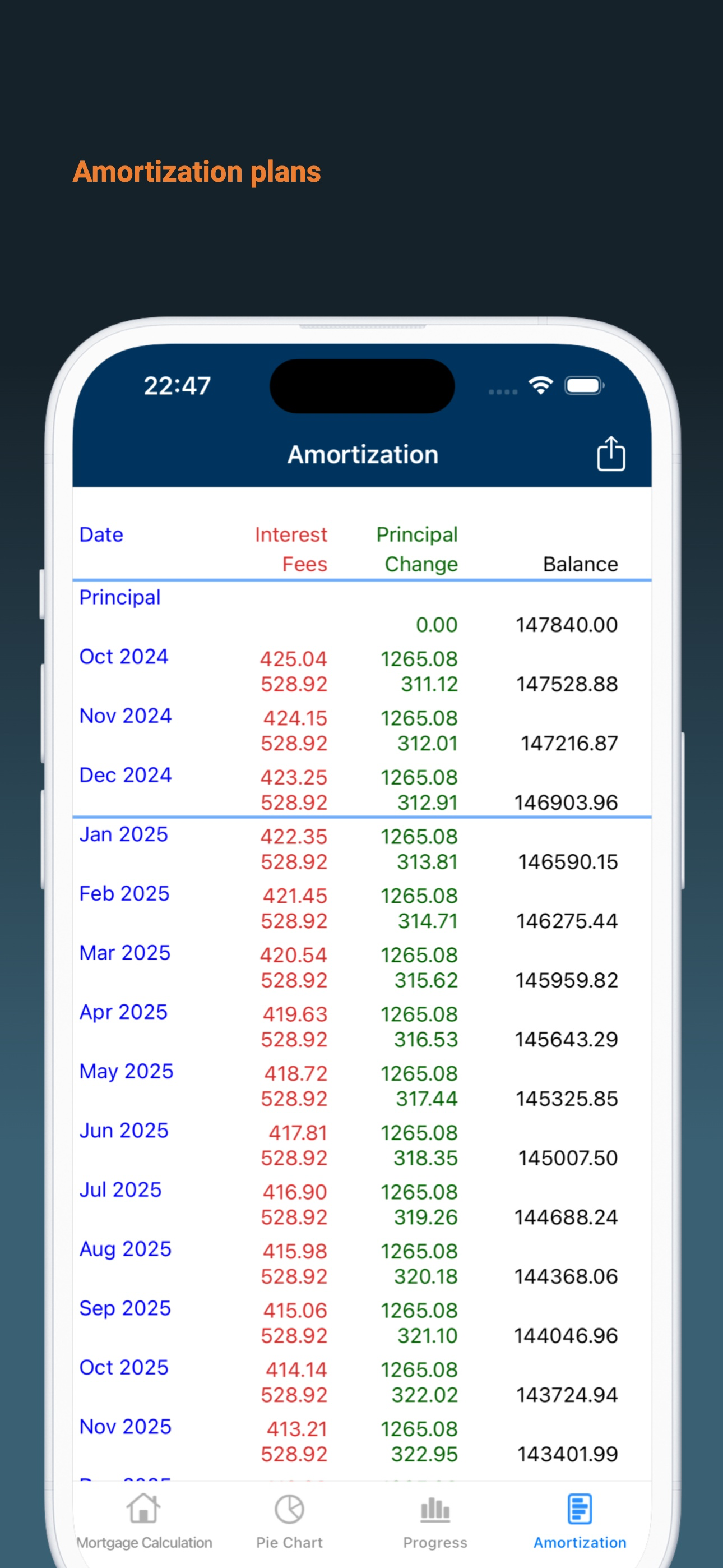The width and height of the screenshot is (723, 1568).
Task: Tap balance 145959.82
Action: click(567, 980)
